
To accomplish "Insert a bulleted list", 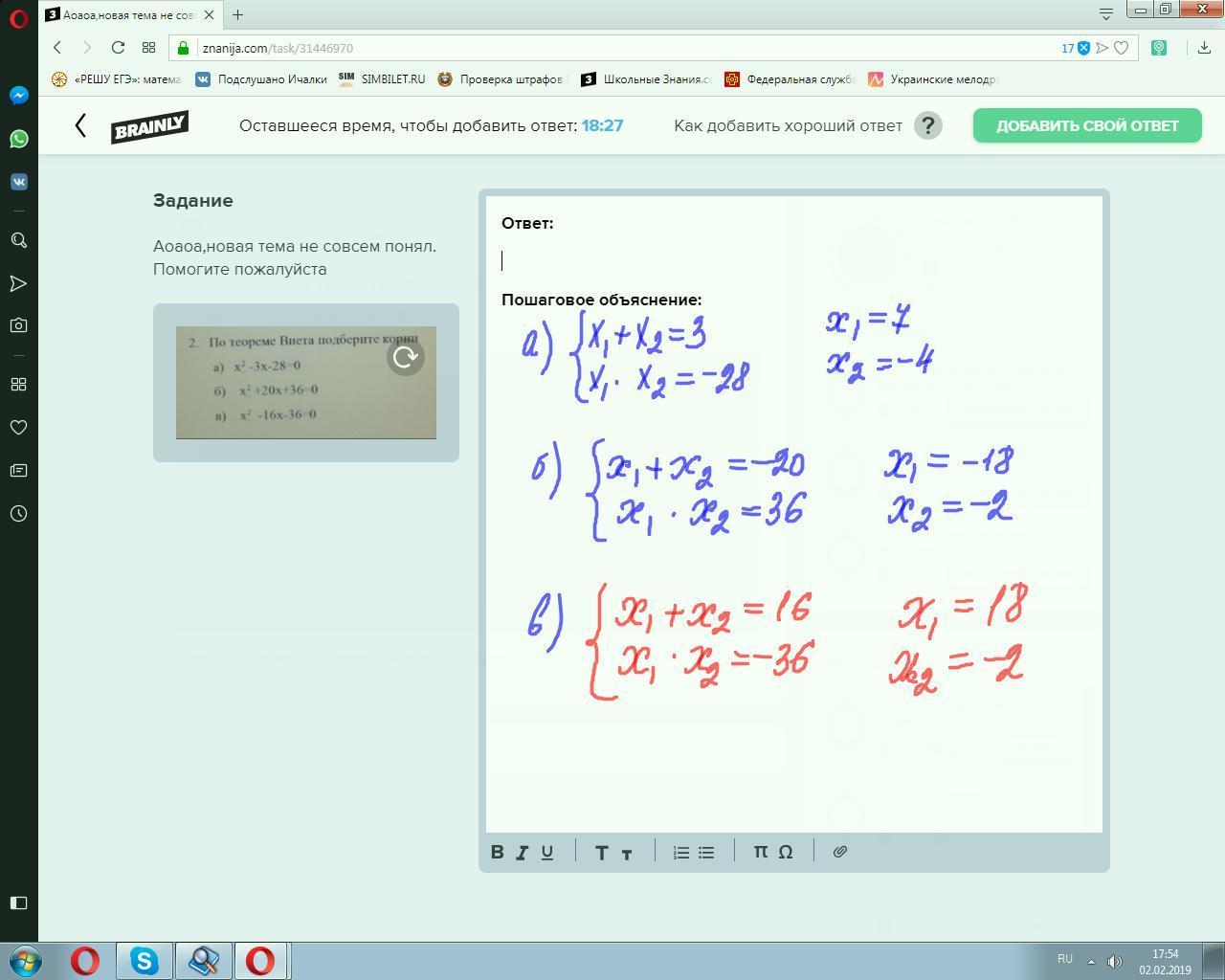I will click(706, 852).
